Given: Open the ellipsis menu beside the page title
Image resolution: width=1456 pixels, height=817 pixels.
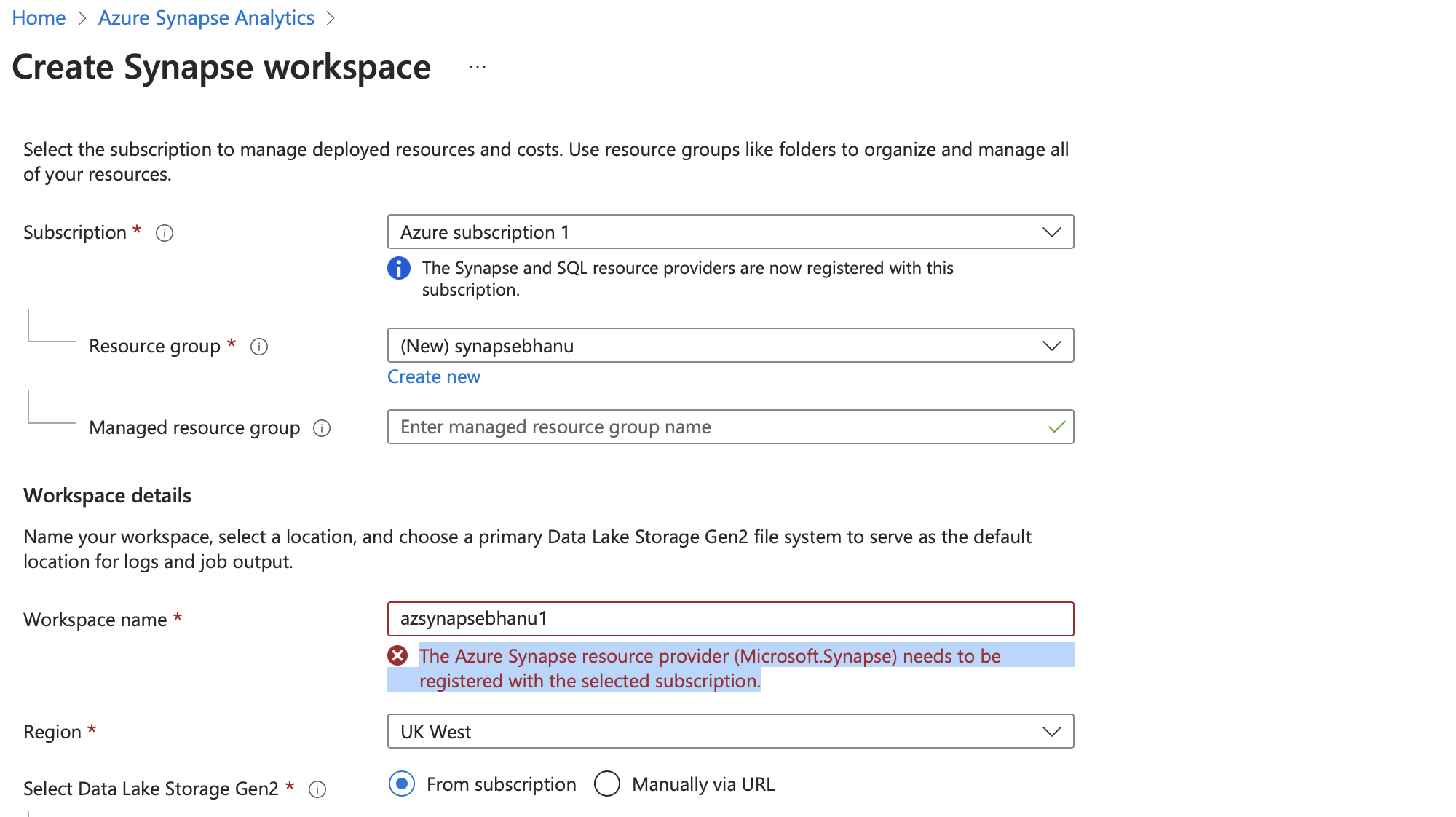Looking at the screenshot, I should pyautogui.click(x=478, y=68).
